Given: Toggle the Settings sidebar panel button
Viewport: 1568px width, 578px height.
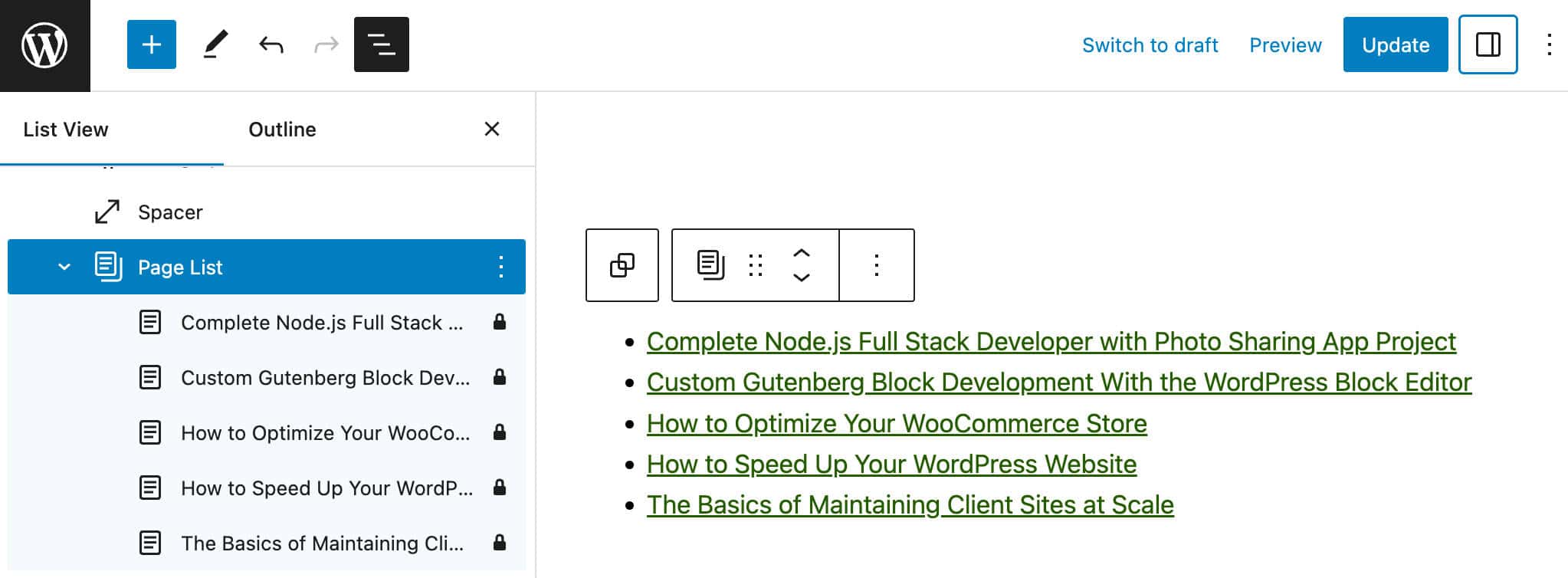Looking at the screenshot, I should click(x=1488, y=45).
